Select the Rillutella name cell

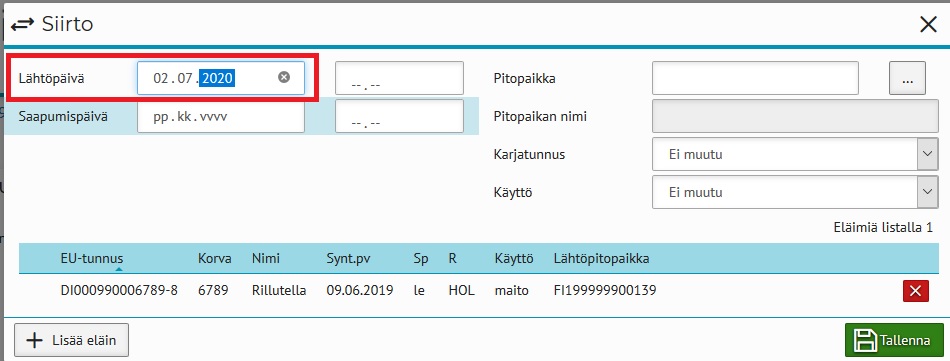click(279, 291)
